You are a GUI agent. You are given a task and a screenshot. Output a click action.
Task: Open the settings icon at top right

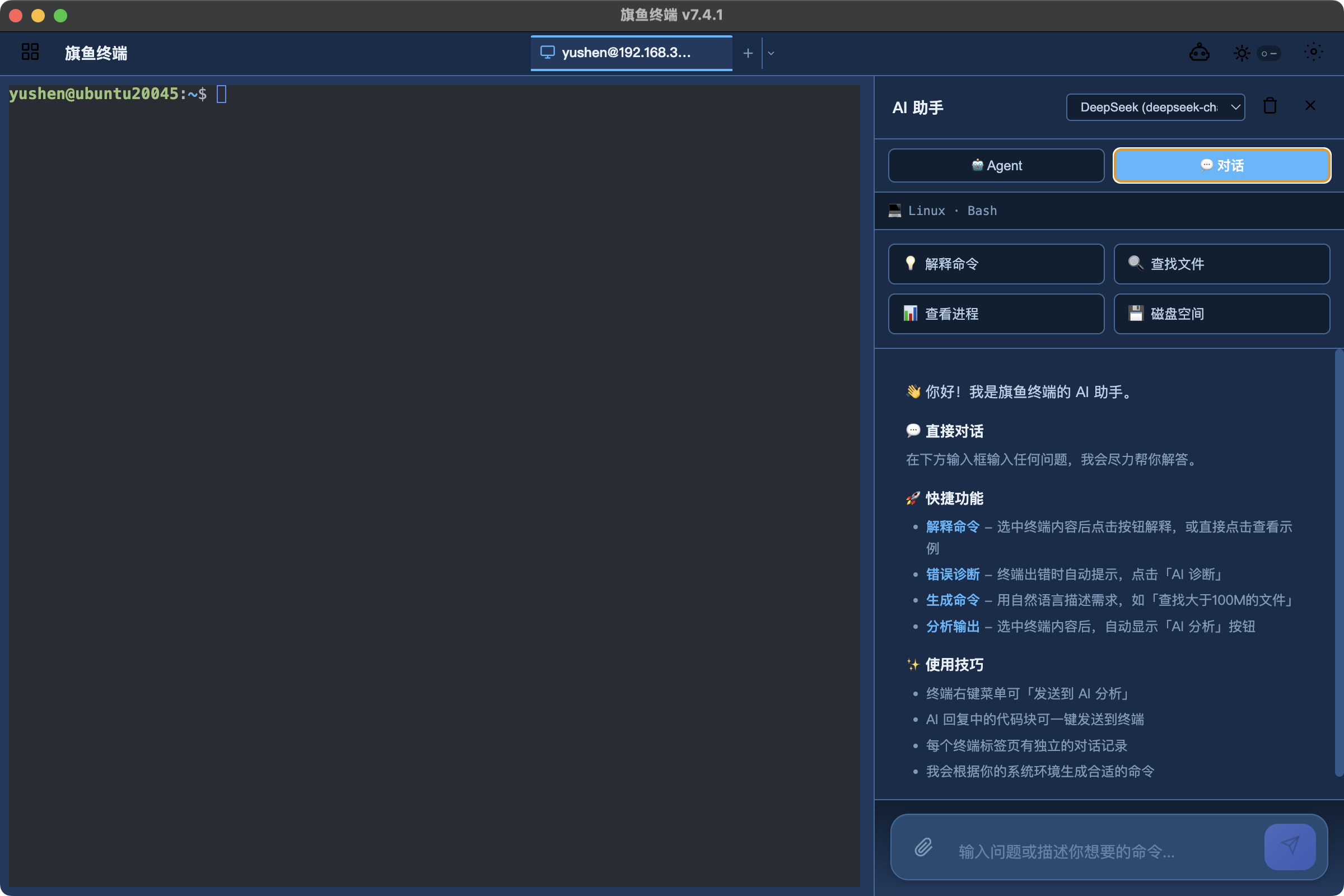(x=1314, y=52)
